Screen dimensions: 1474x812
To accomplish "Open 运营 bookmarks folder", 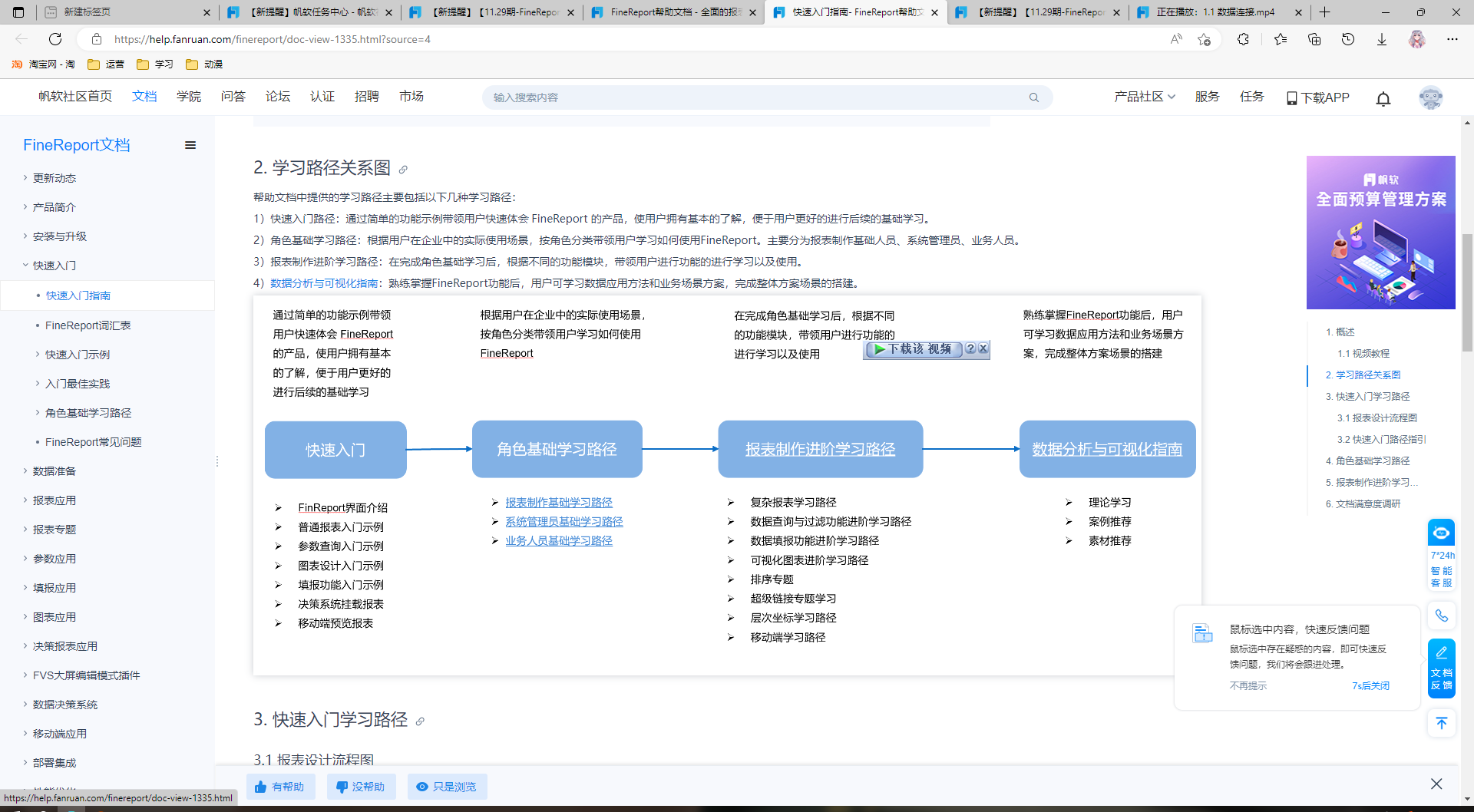I will (x=107, y=64).
